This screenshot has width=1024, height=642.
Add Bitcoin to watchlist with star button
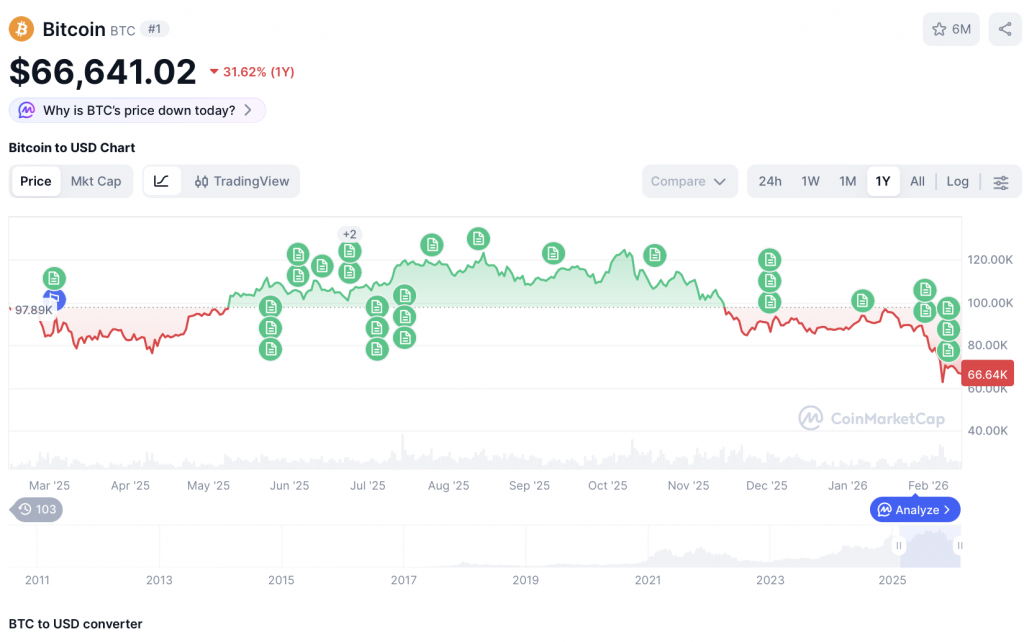coord(951,29)
